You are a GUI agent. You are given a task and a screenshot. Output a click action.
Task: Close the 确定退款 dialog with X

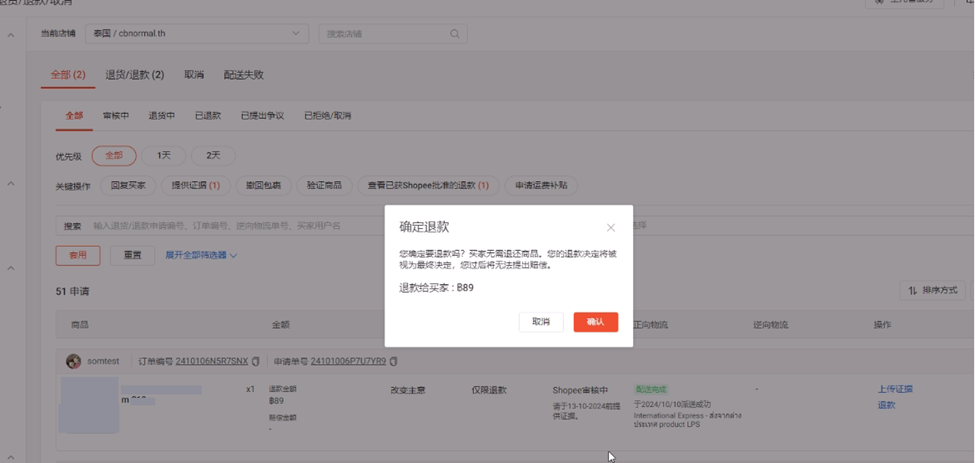pyautogui.click(x=611, y=228)
